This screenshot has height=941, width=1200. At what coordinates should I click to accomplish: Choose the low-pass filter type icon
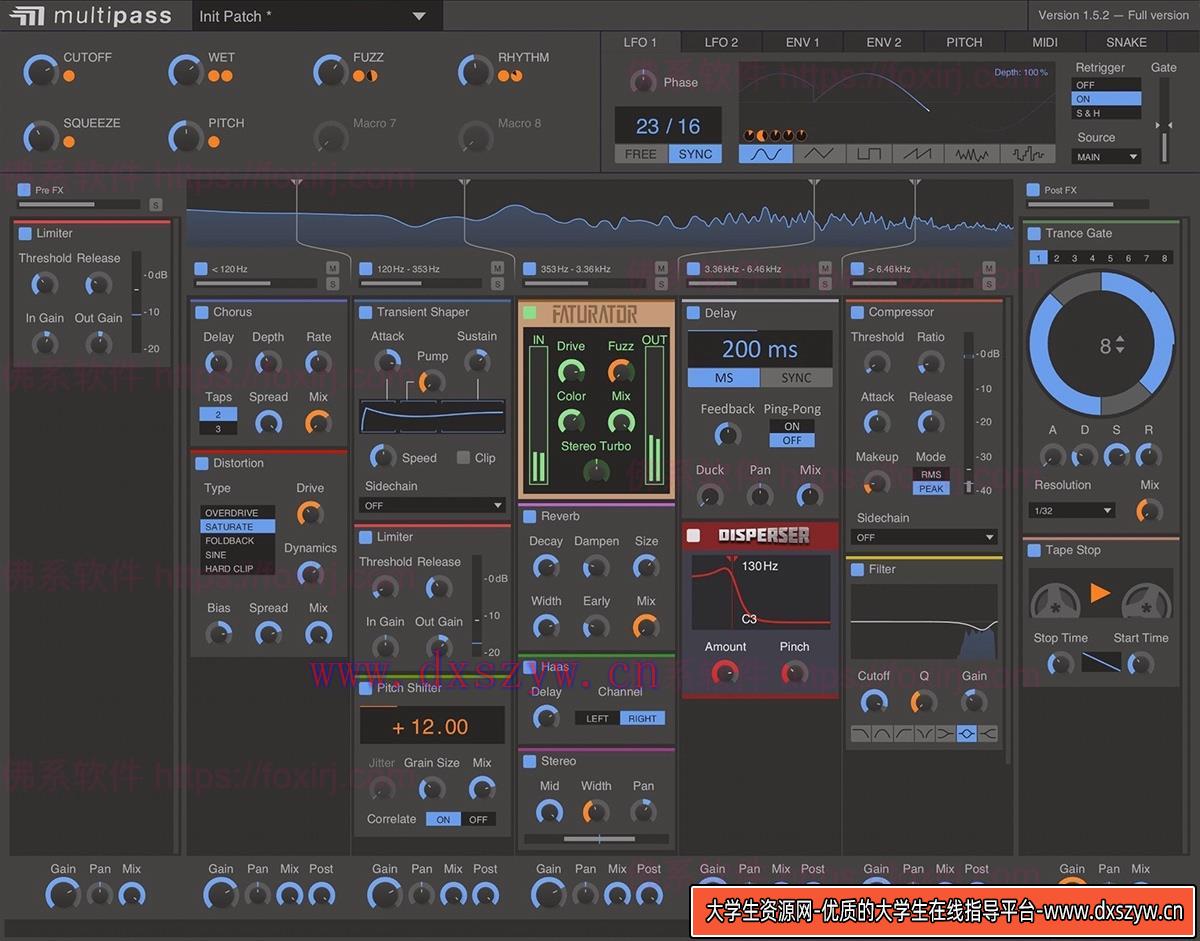(x=860, y=734)
